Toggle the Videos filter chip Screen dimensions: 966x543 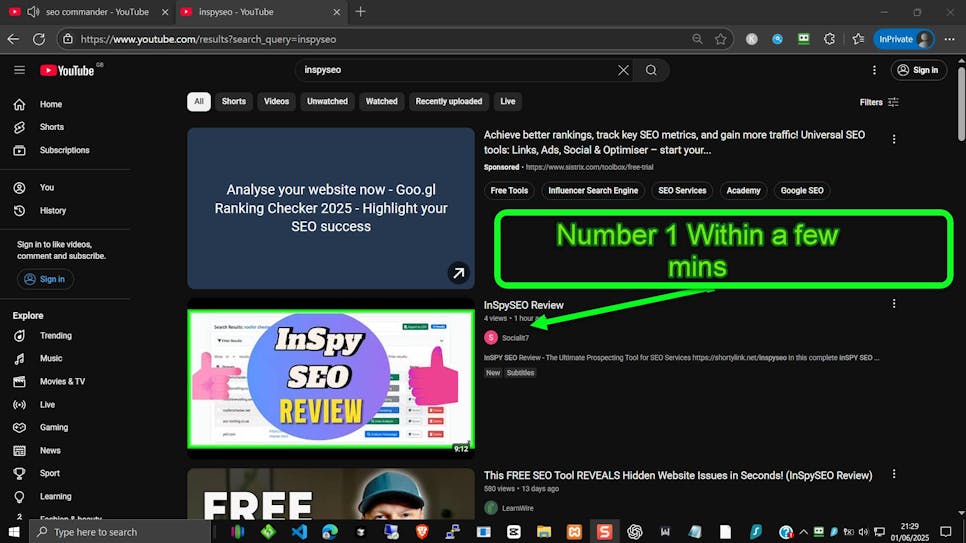click(x=276, y=101)
